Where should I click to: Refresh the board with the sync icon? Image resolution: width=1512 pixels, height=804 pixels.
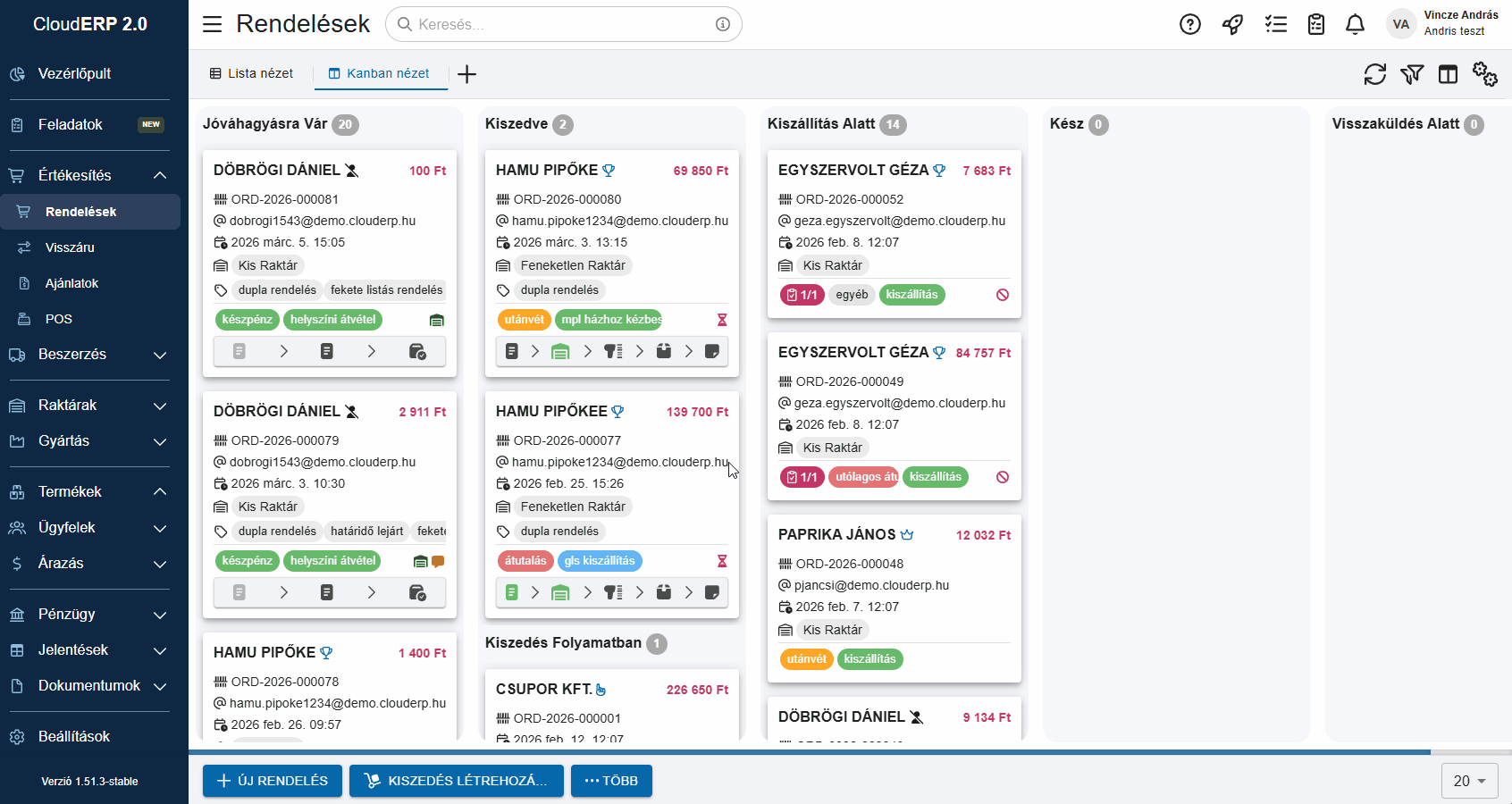click(1375, 75)
